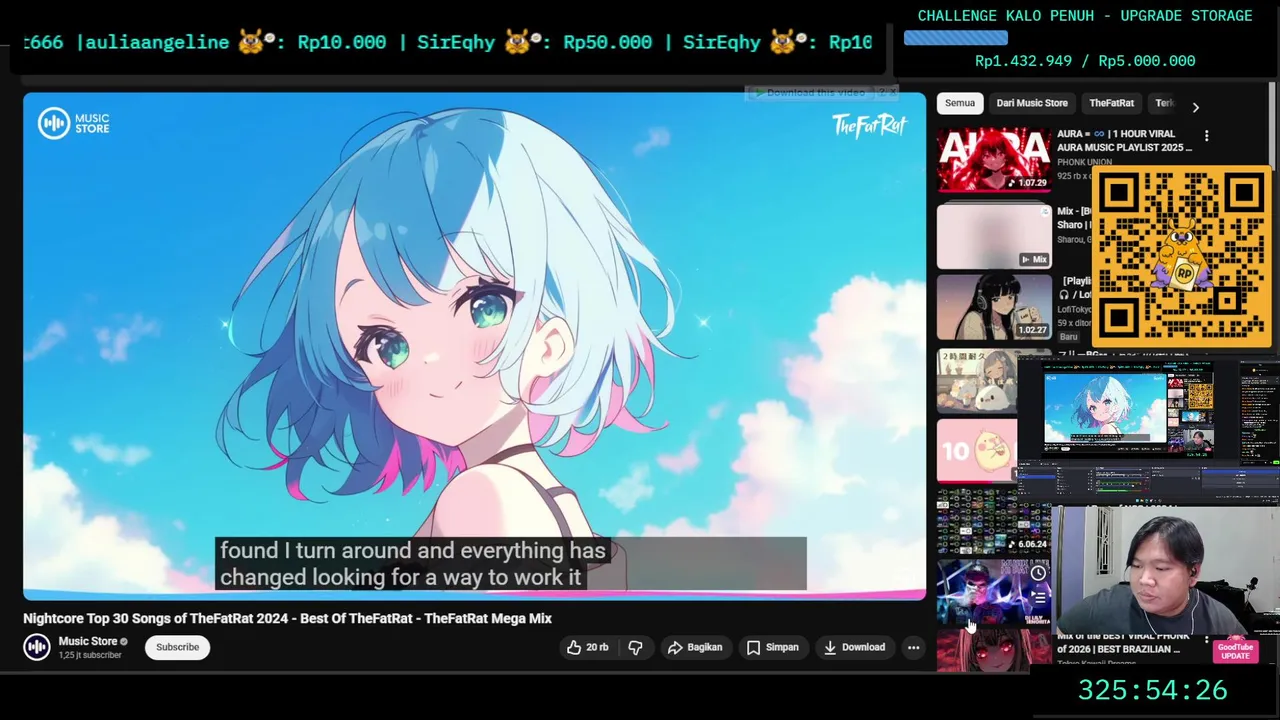Open the AURA MUSIC PLAYLIST 2025 title
The width and height of the screenshot is (1280, 720).
coord(1124,140)
